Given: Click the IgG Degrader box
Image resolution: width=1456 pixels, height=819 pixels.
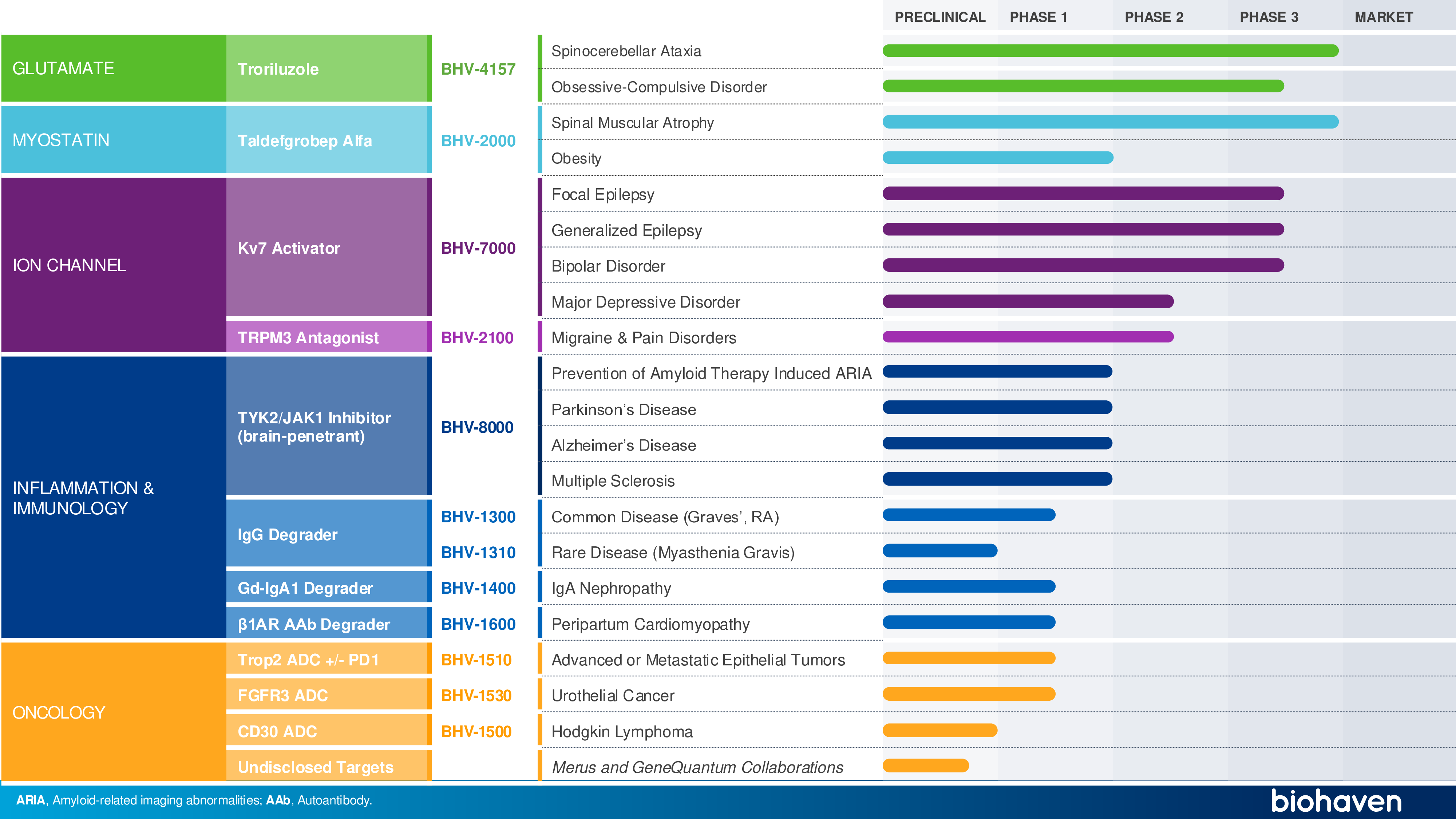Looking at the screenshot, I should (329, 534).
